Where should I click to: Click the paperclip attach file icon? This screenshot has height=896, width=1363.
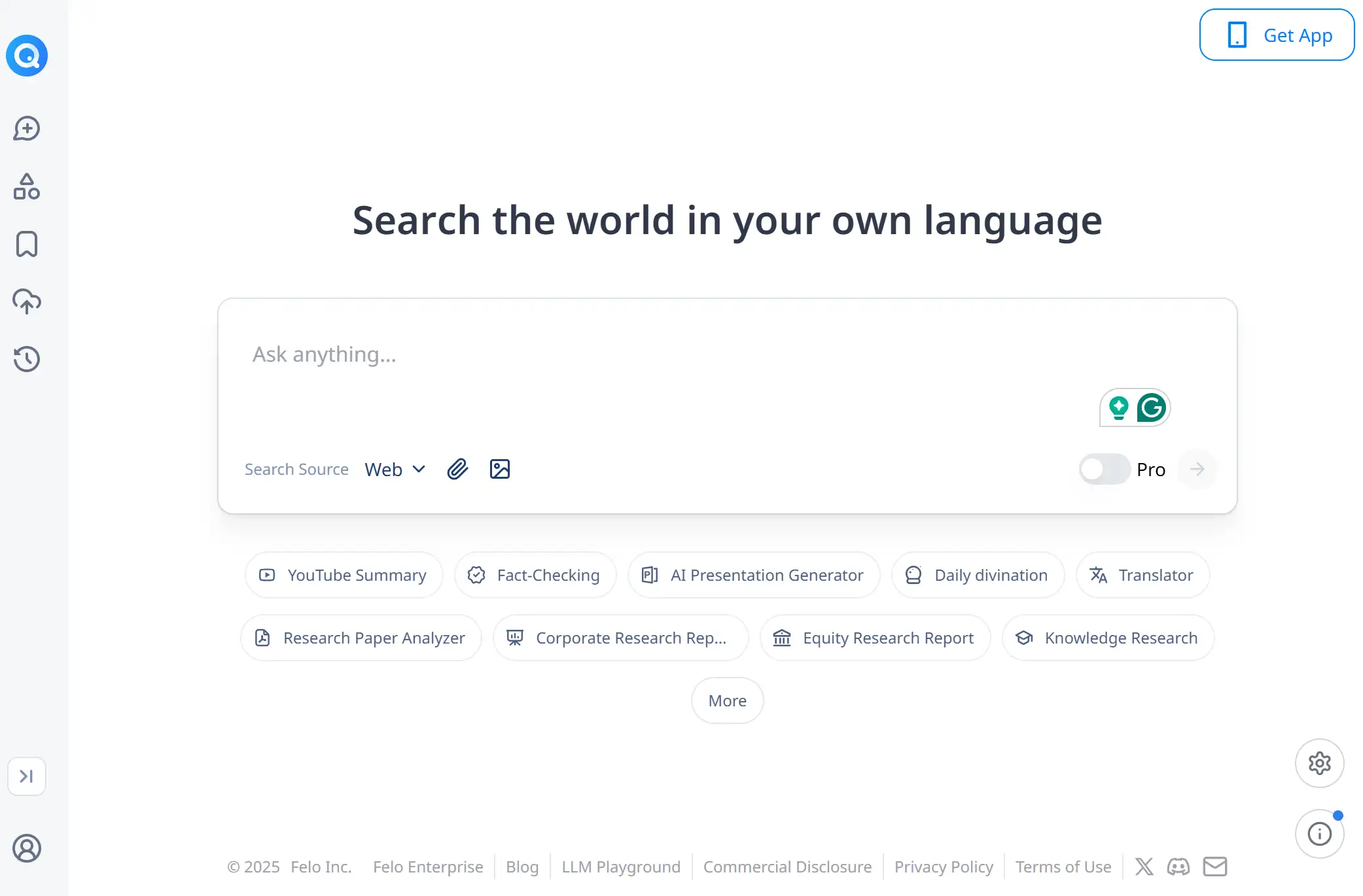457,469
